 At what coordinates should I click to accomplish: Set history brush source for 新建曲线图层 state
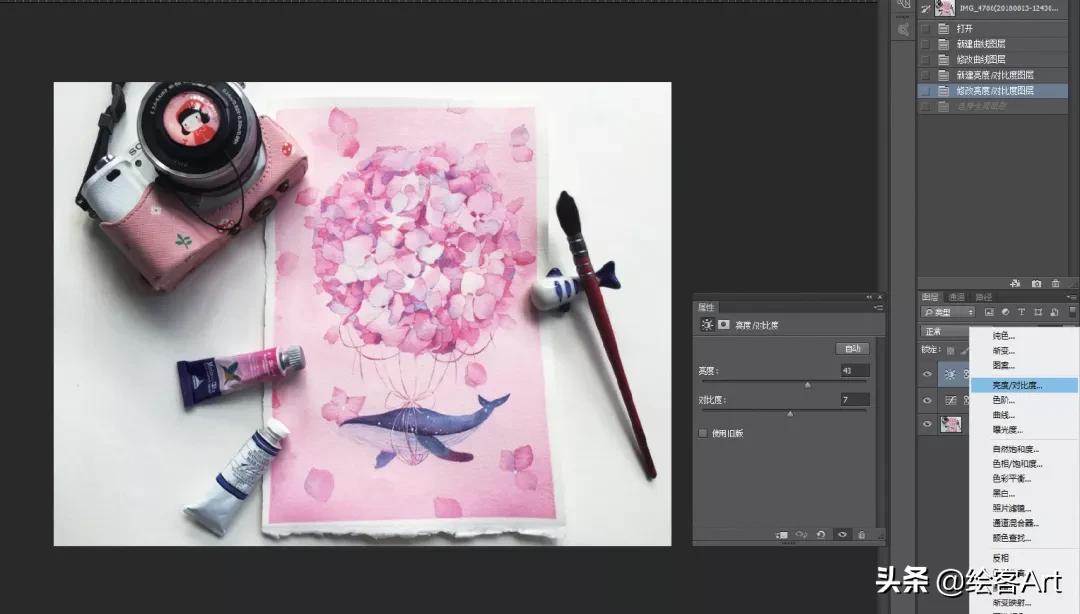pos(926,44)
